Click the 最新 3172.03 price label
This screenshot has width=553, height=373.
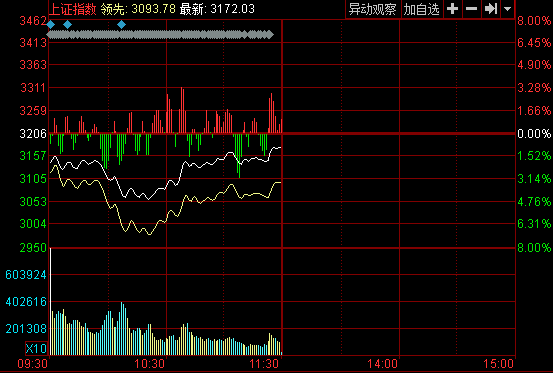[x=217, y=9]
